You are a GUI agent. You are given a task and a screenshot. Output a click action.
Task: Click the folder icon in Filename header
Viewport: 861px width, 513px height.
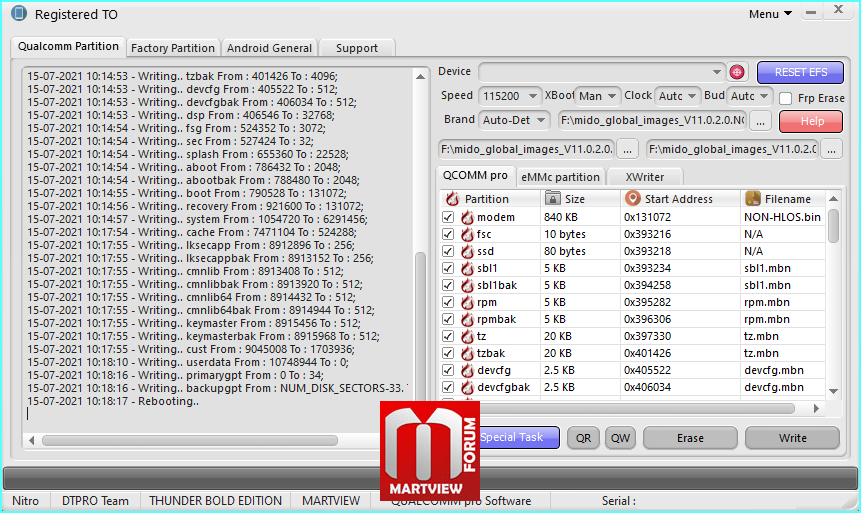pyautogui.click(x=753, y=198)
